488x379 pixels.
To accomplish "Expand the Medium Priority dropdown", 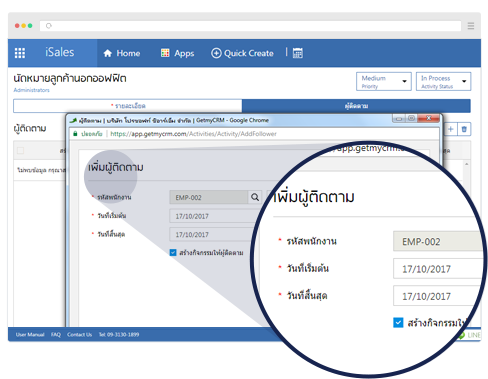I will tap(384, 81).
